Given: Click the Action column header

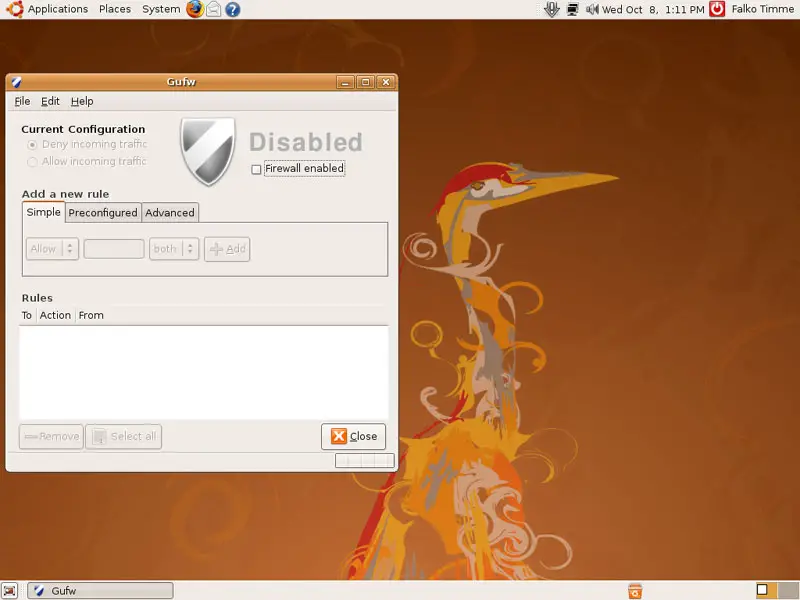Looking at the screenshot, I should click(x=55, y=315).
